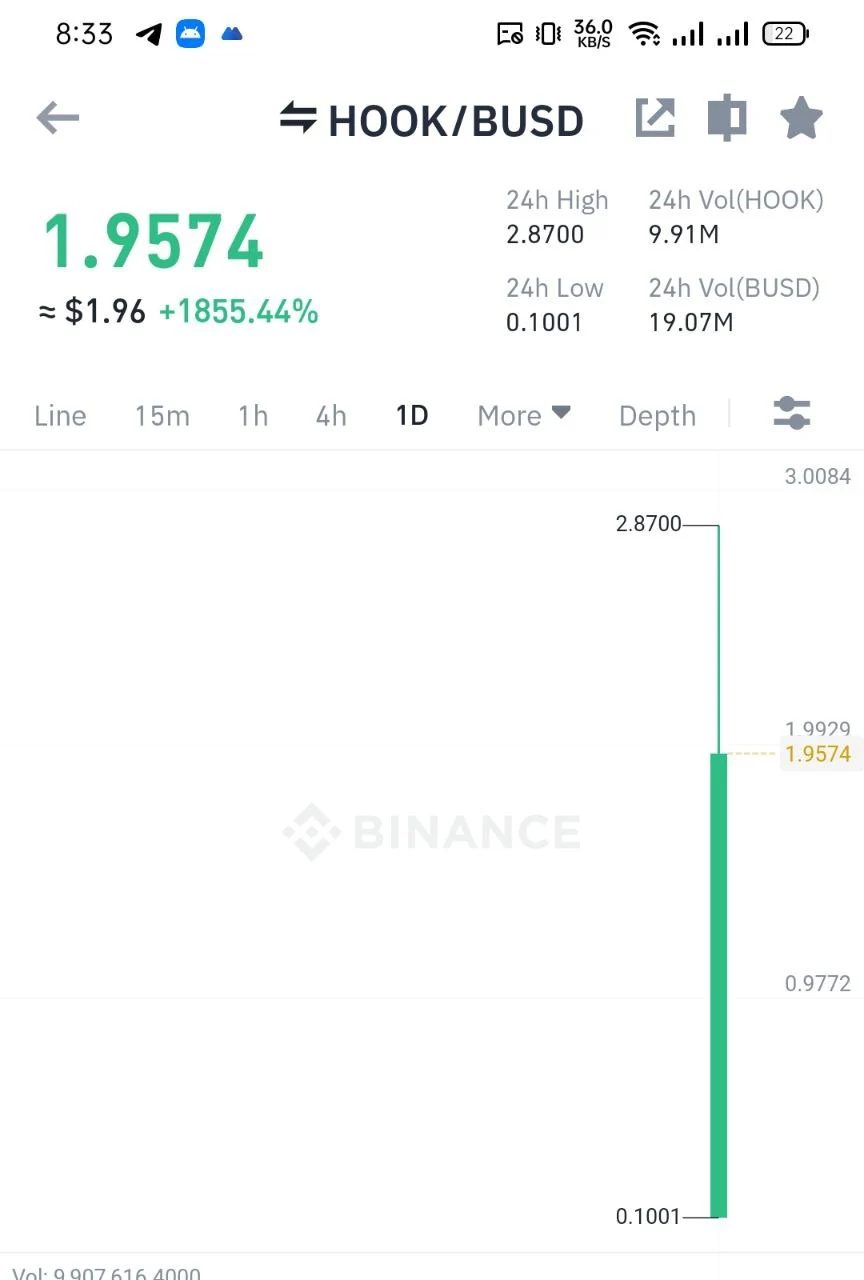This screenshot has height=1280, width=864.
Task: Tap the swap pair arrows icon
Action: click(298, 117)
